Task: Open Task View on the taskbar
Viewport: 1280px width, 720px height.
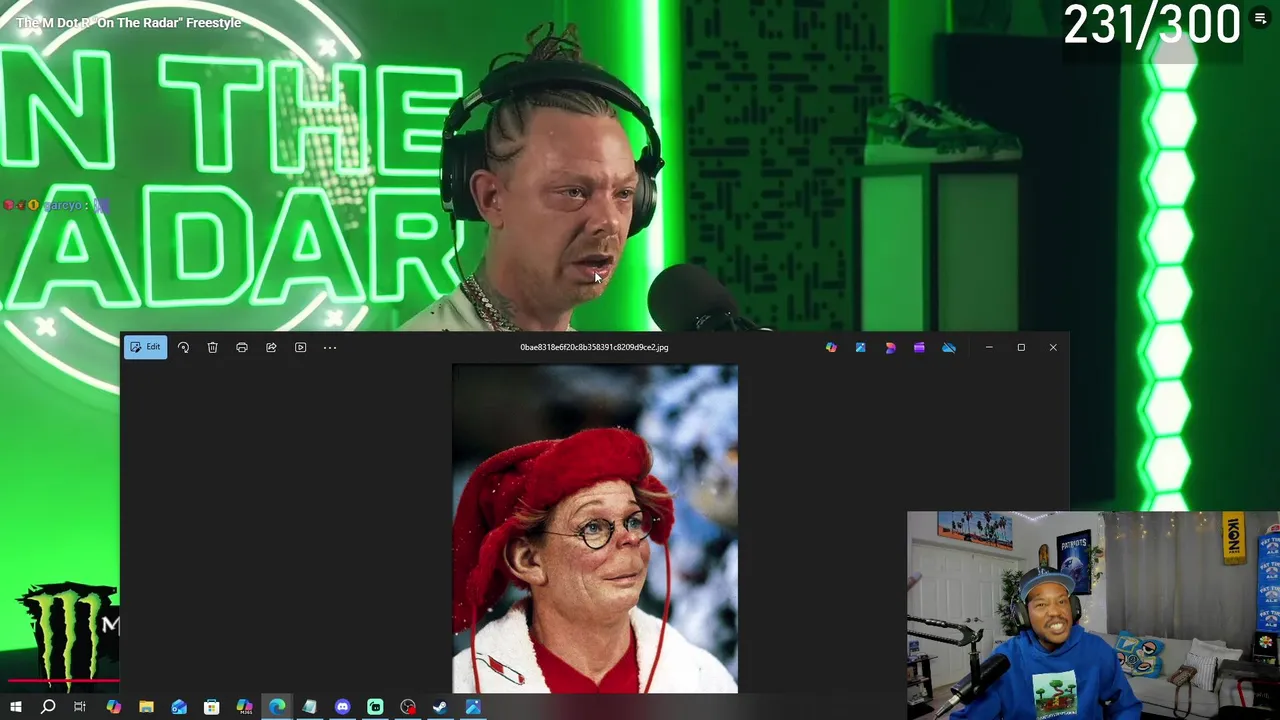Action: 80,707
